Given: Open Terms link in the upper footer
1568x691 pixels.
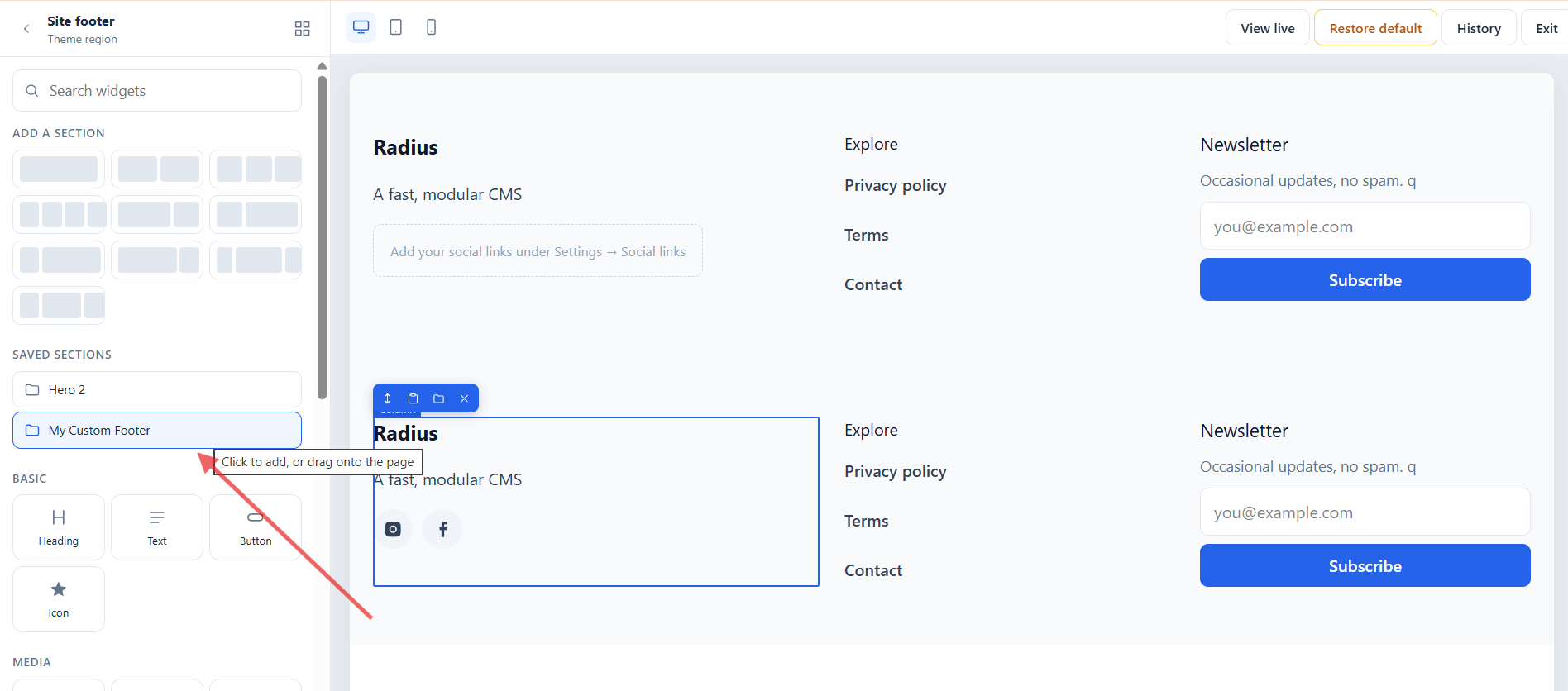Looking at the screenshot, I should (866, 235).
